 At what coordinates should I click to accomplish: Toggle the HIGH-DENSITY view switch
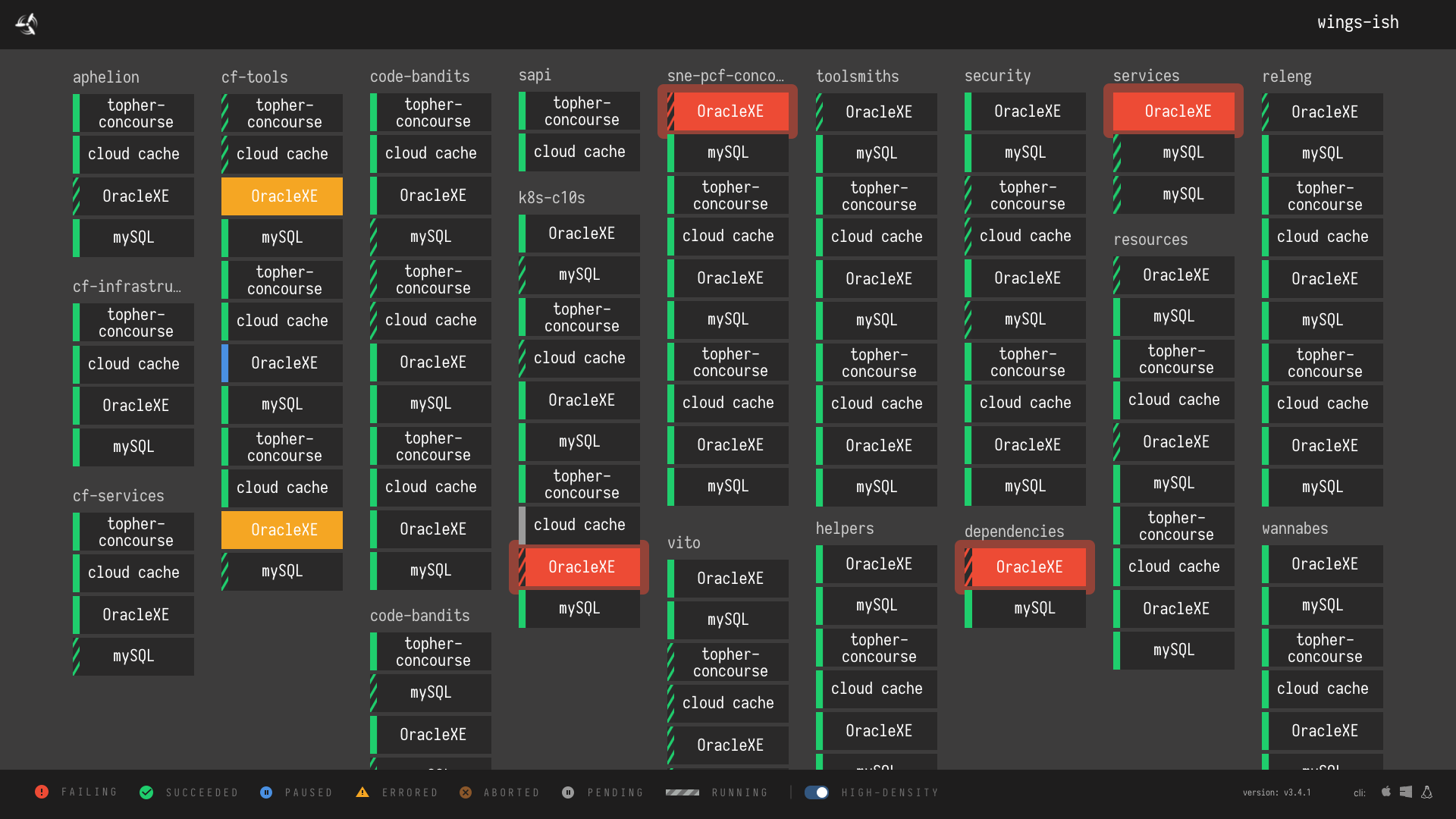(x=817, y=792)
